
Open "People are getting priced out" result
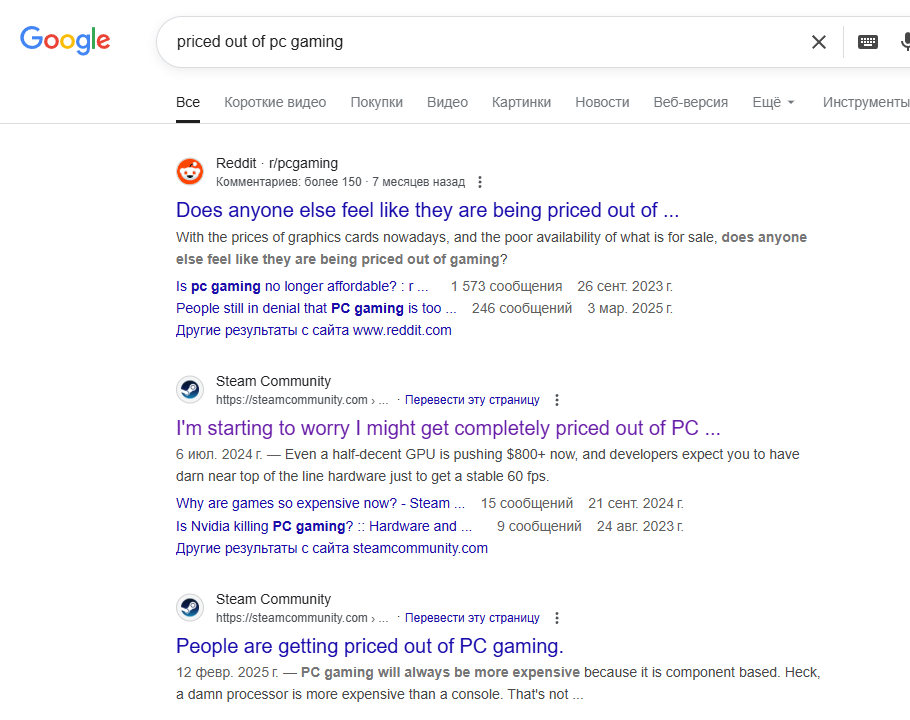(370, 646)
